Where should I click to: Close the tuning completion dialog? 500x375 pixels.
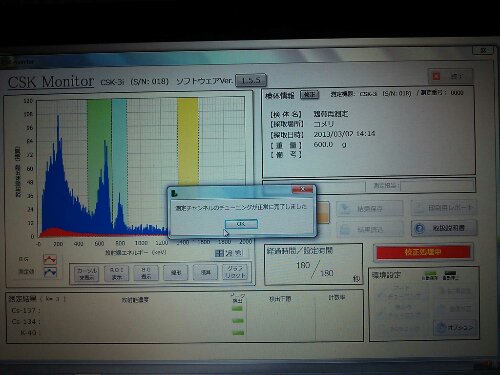[x=302, y=189]
